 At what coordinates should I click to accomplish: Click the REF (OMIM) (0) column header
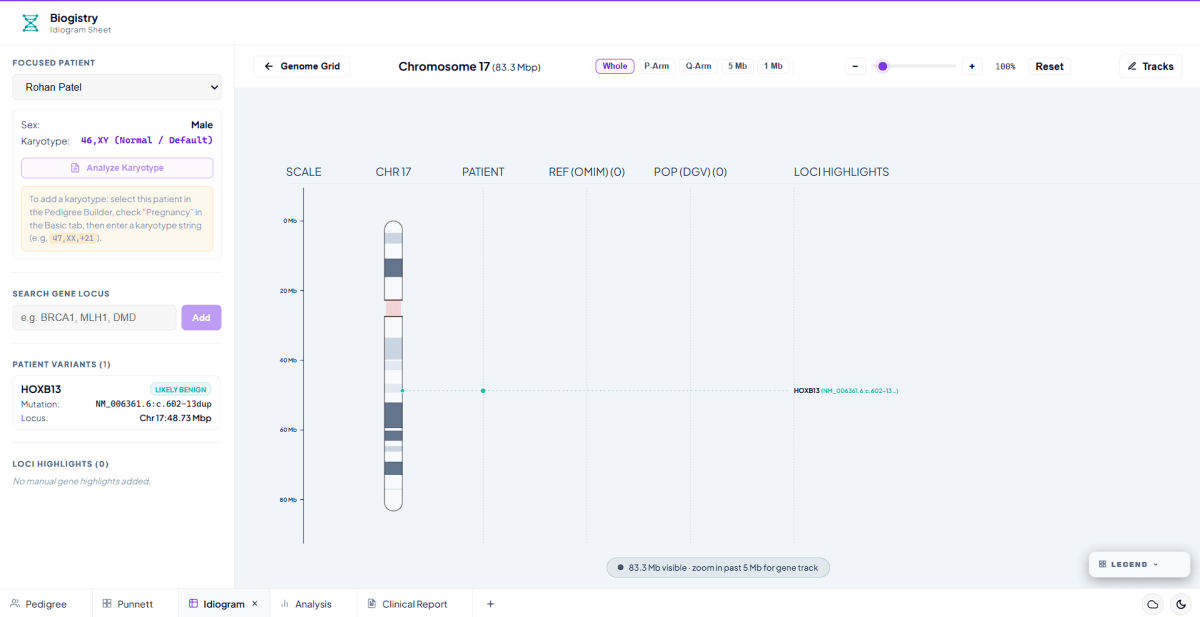click(587, 172)
